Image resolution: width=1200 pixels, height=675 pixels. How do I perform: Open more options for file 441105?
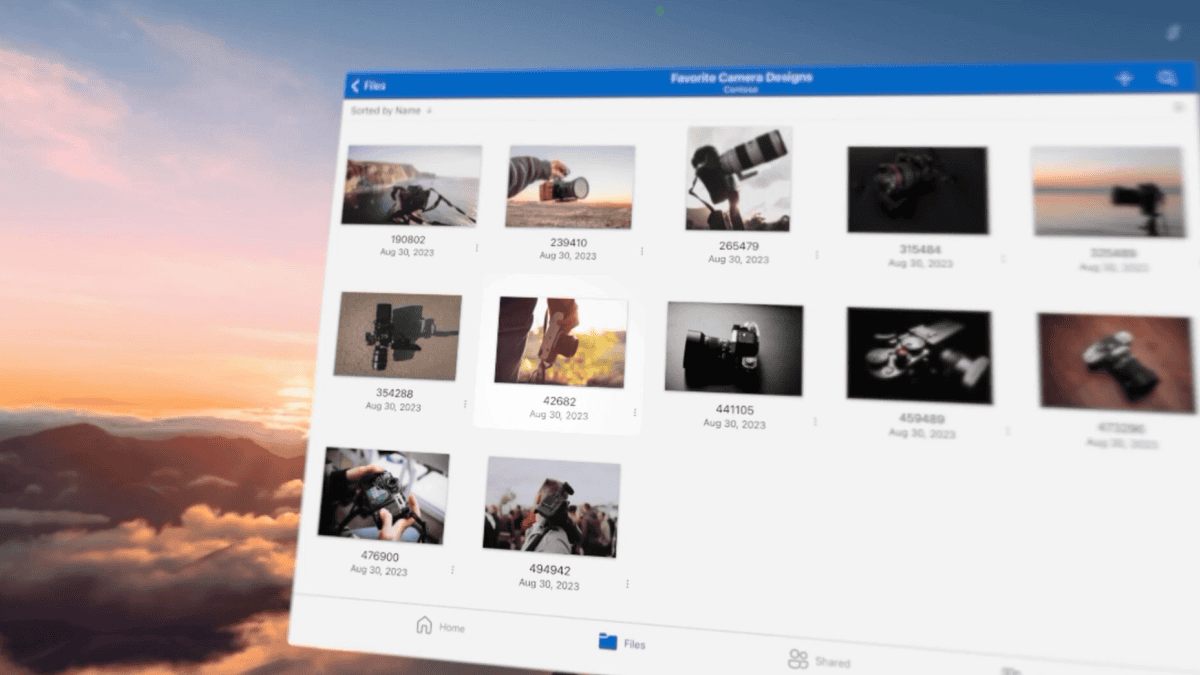point(815,421)
